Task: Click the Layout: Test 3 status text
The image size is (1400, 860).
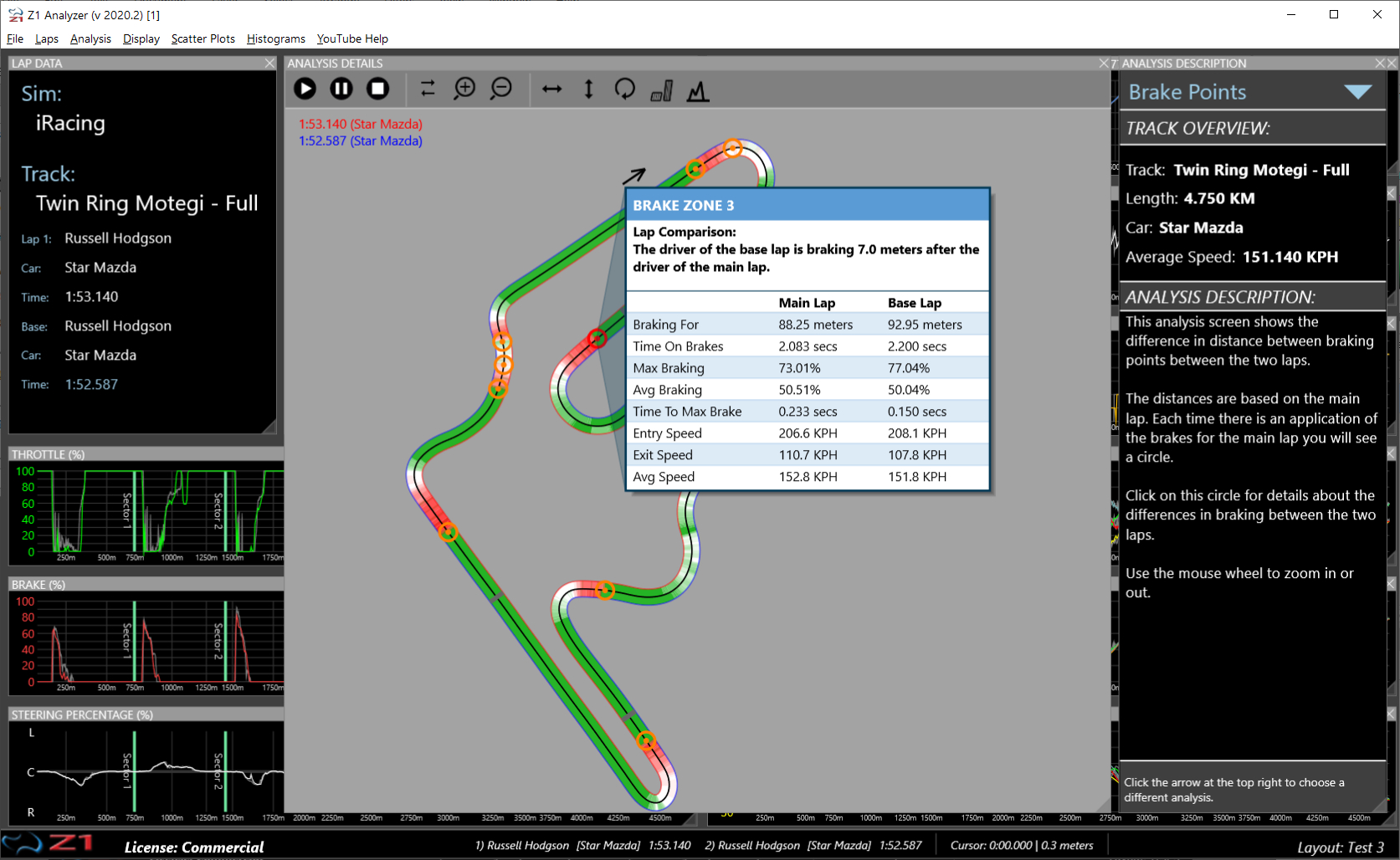Action: (1341, 847)
